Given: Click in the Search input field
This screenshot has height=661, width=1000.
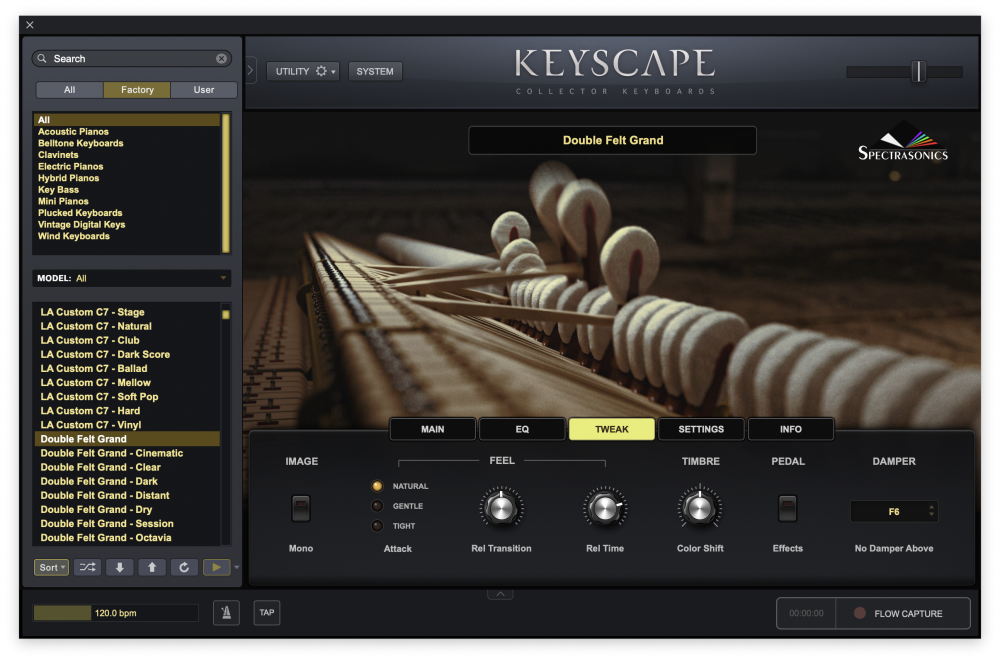Looking at the screenshot, I should tap(131, 59).
